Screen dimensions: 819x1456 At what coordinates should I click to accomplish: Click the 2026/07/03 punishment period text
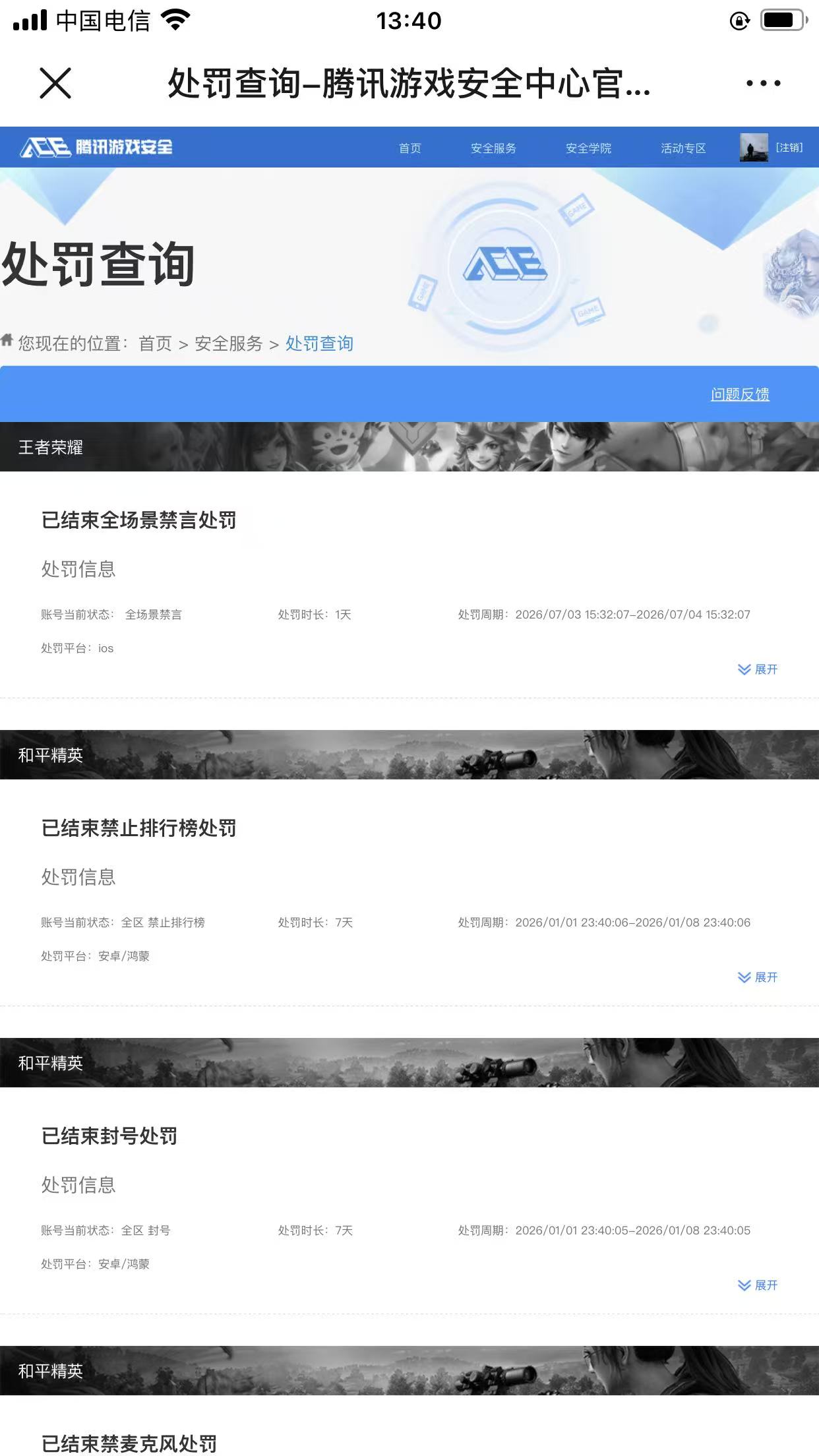coord(604,615)
